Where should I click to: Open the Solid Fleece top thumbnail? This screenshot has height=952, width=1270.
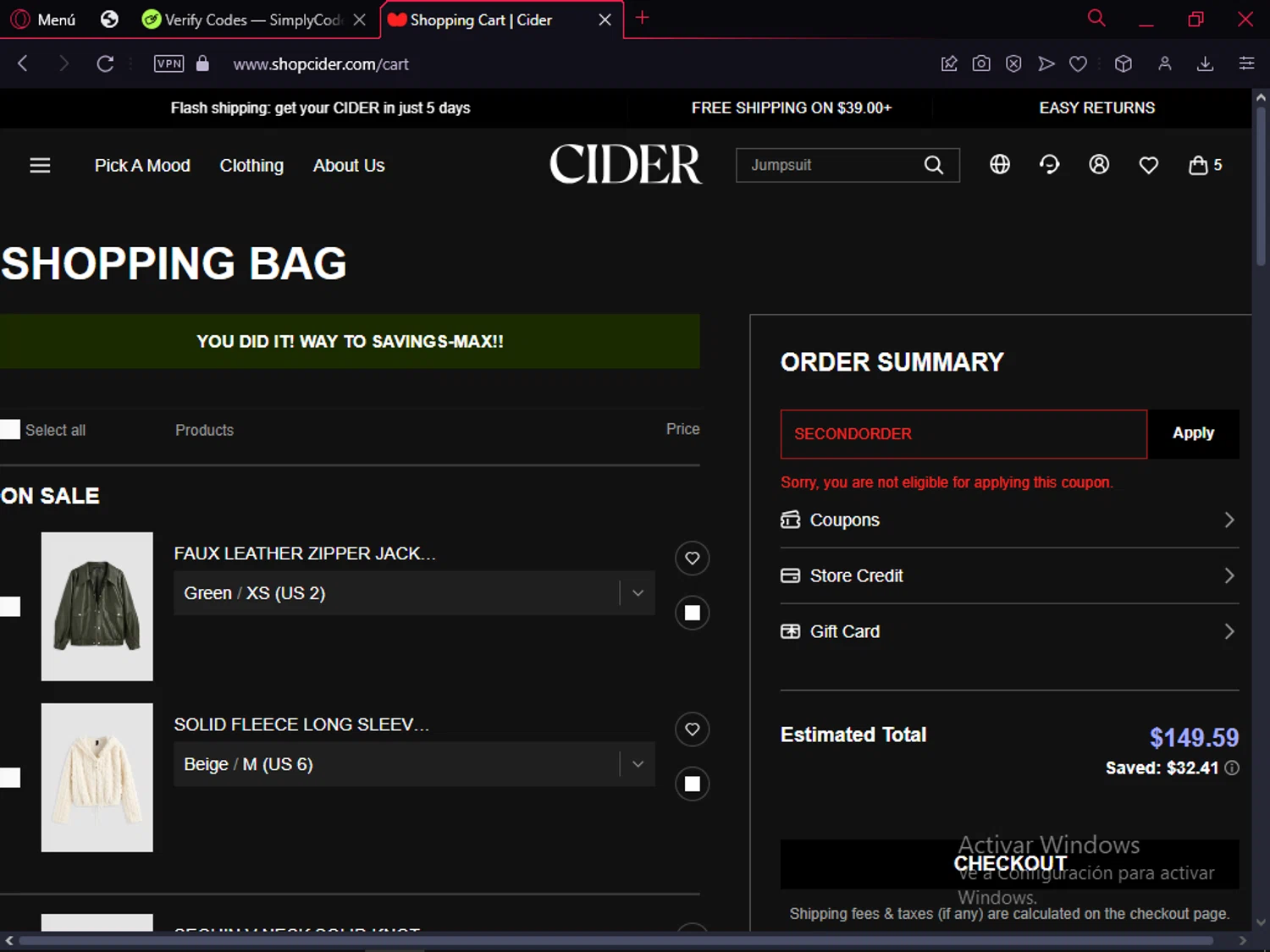(97, 777)
